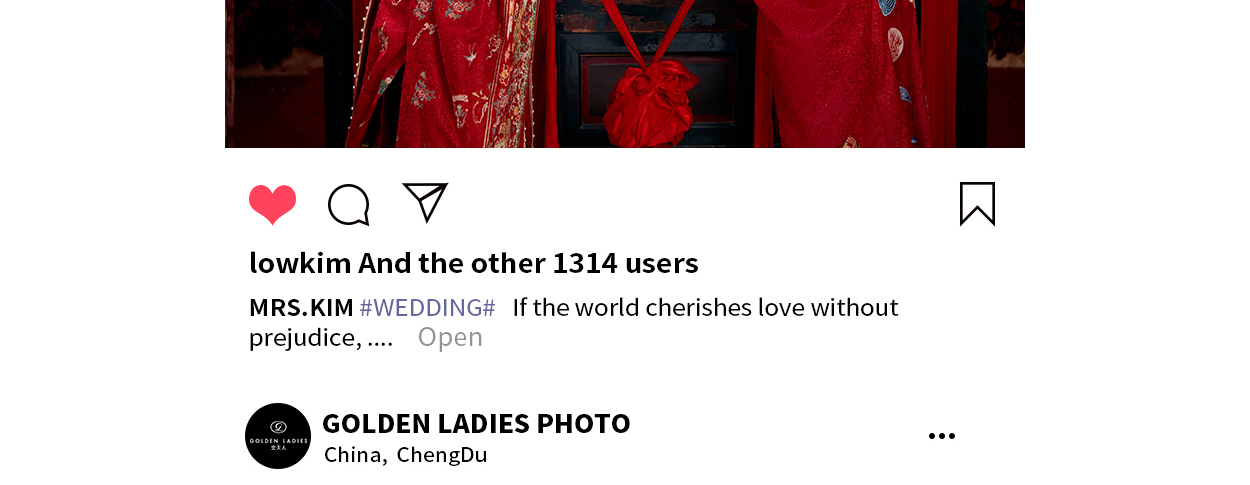View the wedding photo at top
This screenshot has height=485, width=1250.
click(x=625, y=74)
